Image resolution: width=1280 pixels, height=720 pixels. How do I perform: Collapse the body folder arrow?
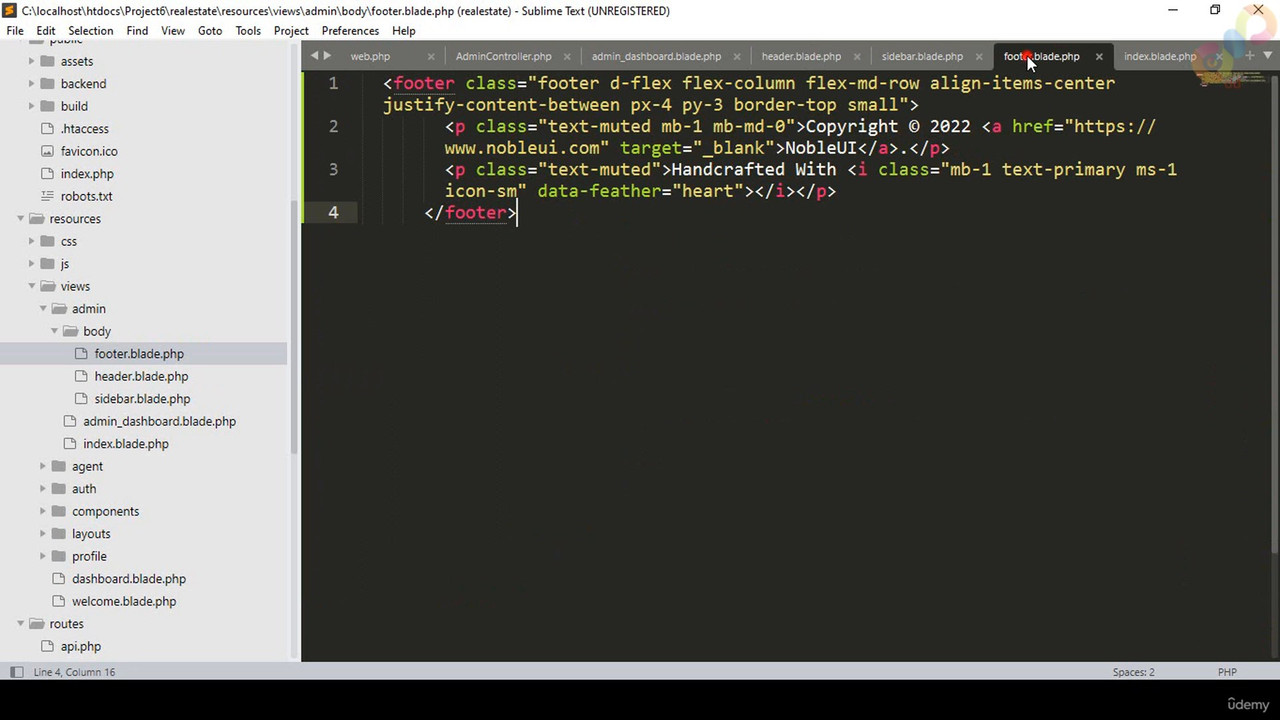(x=55, y=331)
